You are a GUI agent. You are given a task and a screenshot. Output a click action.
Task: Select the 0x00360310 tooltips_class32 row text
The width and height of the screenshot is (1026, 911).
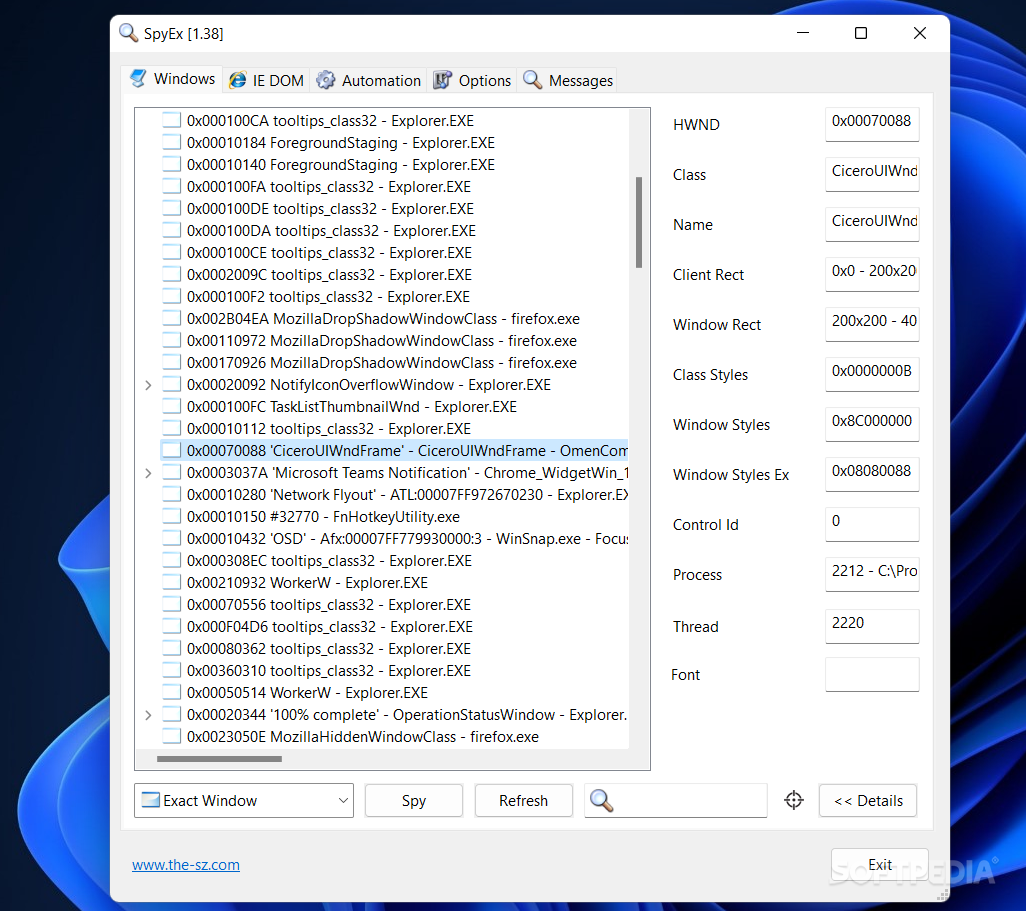[x=328, y=671]
